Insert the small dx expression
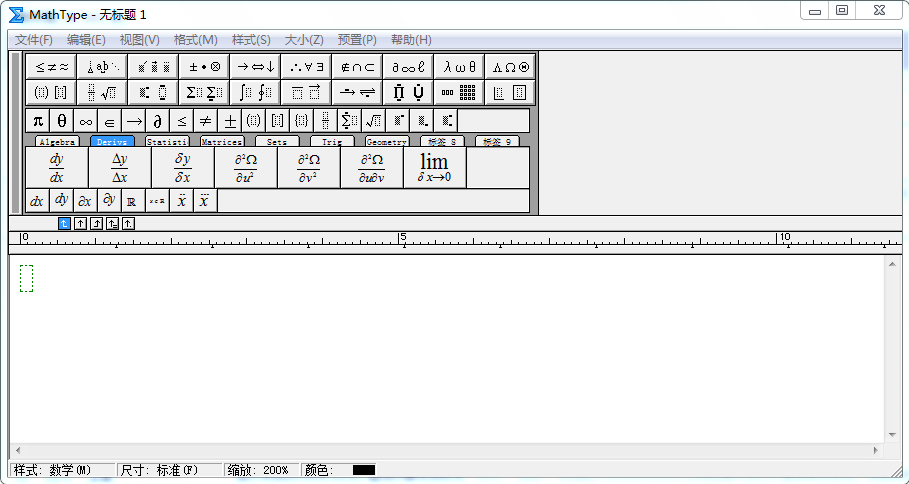 tap(37, 201)
